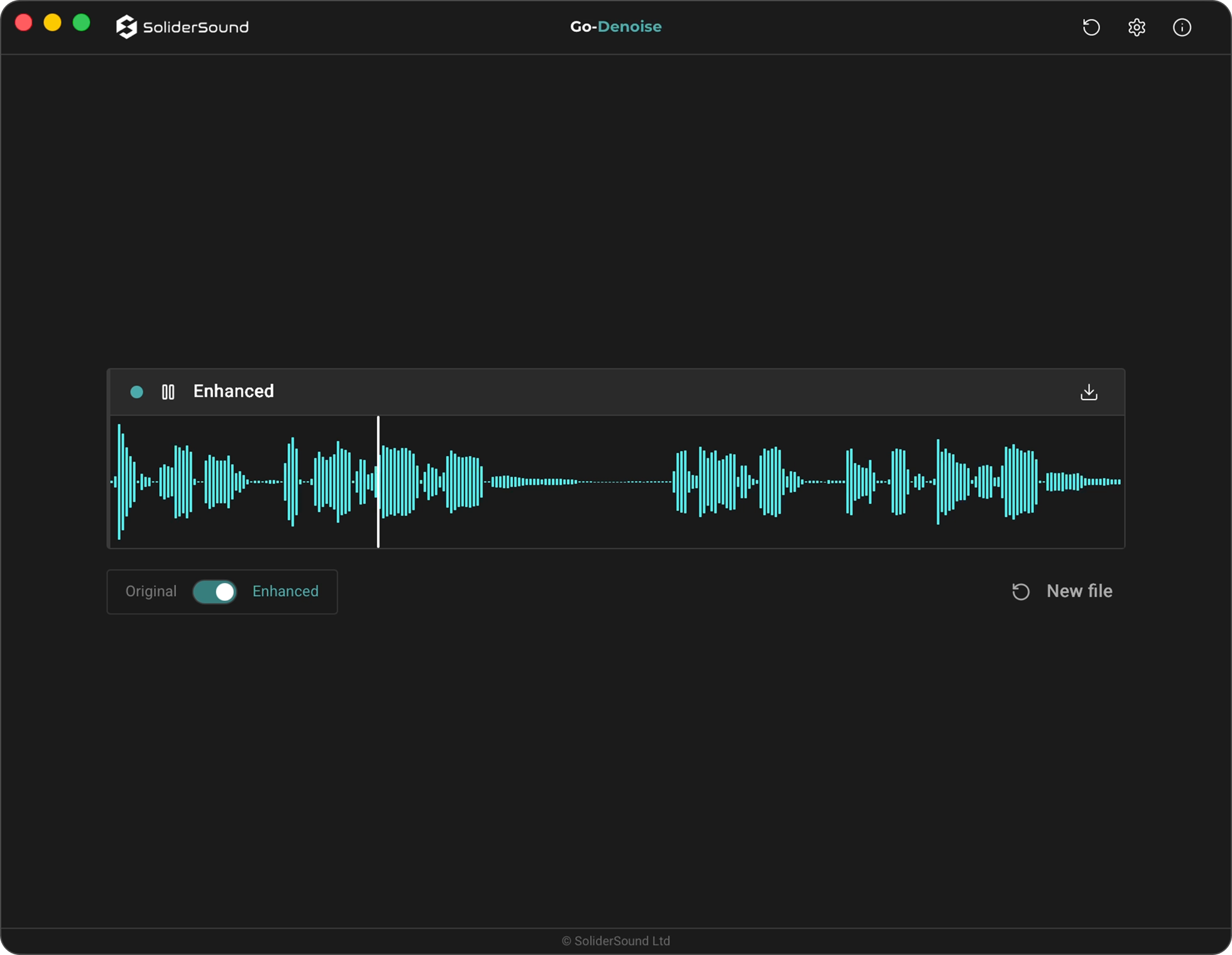This screenshot has width=1232, height=955.
Task: Open the info icon
Action: click(x=1182, y=27)
